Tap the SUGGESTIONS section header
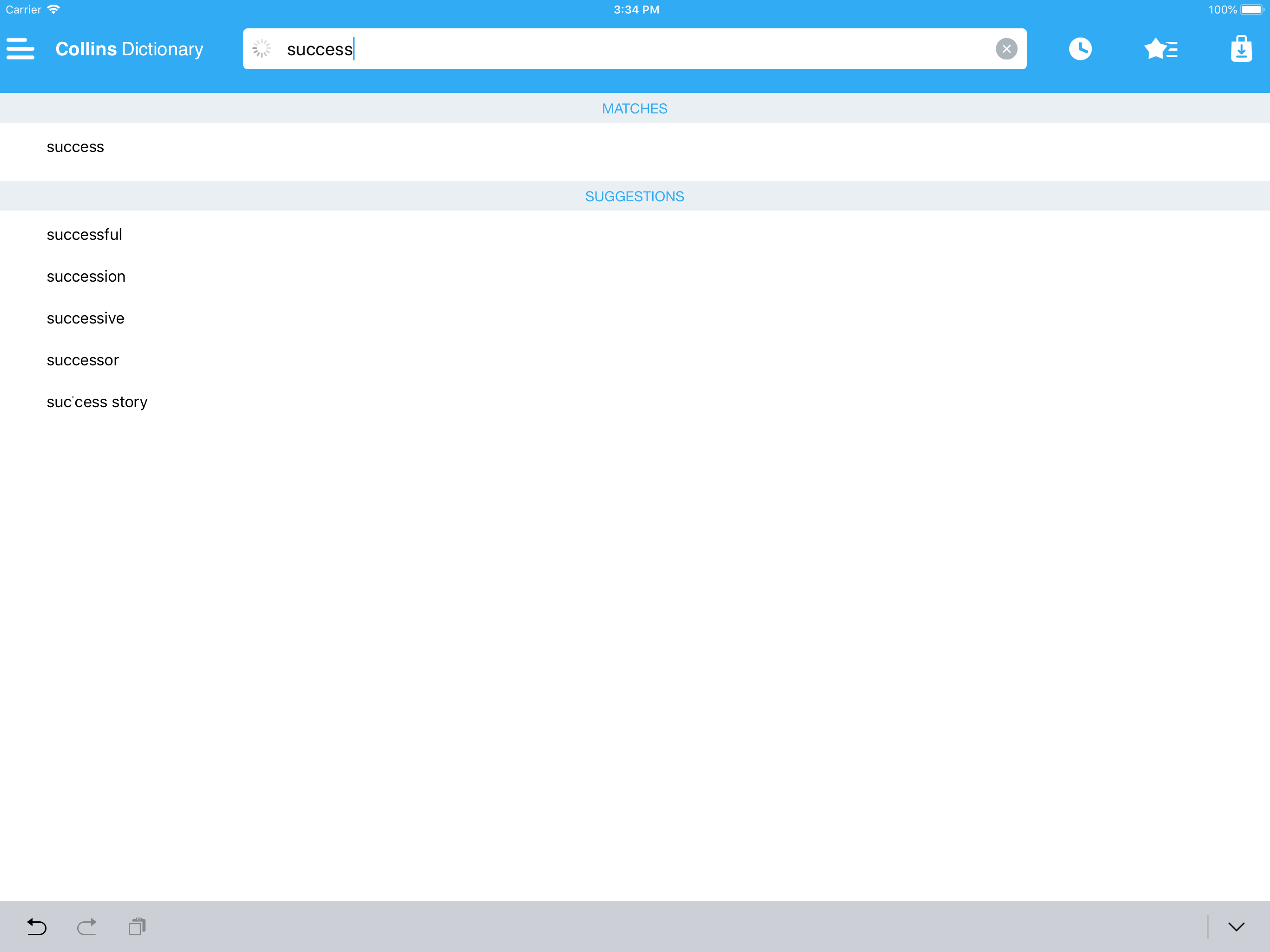Image resolution: width=1270 pixels, height=952 pixels. point(635,196)
